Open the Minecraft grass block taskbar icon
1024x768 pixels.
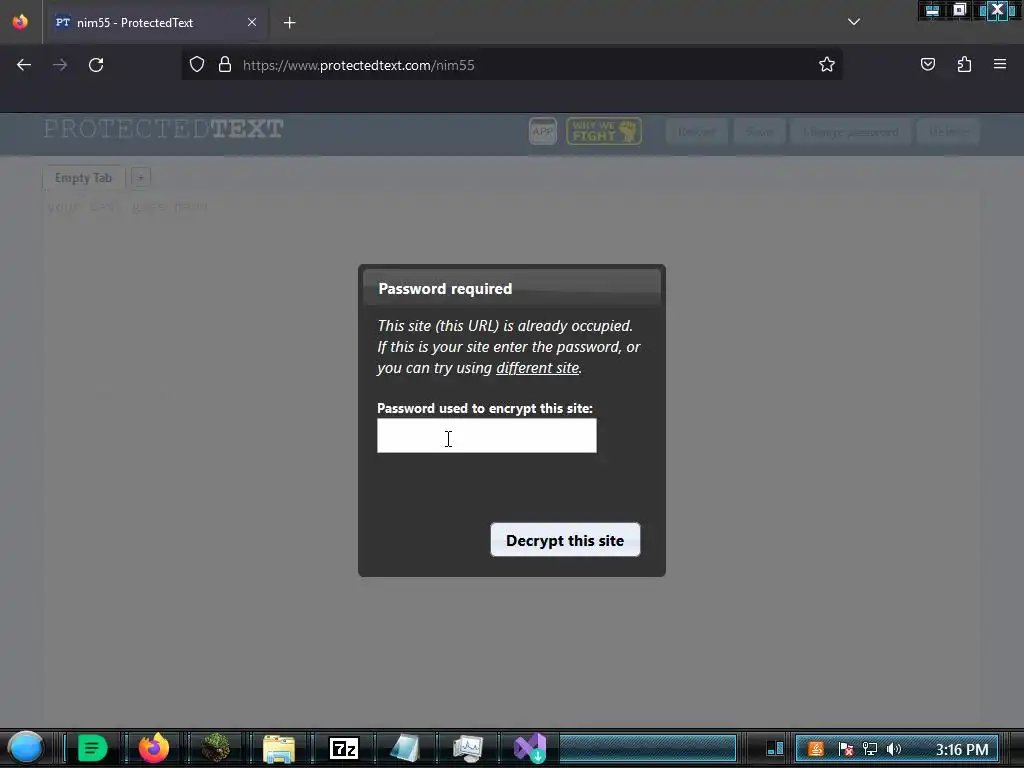216,748
